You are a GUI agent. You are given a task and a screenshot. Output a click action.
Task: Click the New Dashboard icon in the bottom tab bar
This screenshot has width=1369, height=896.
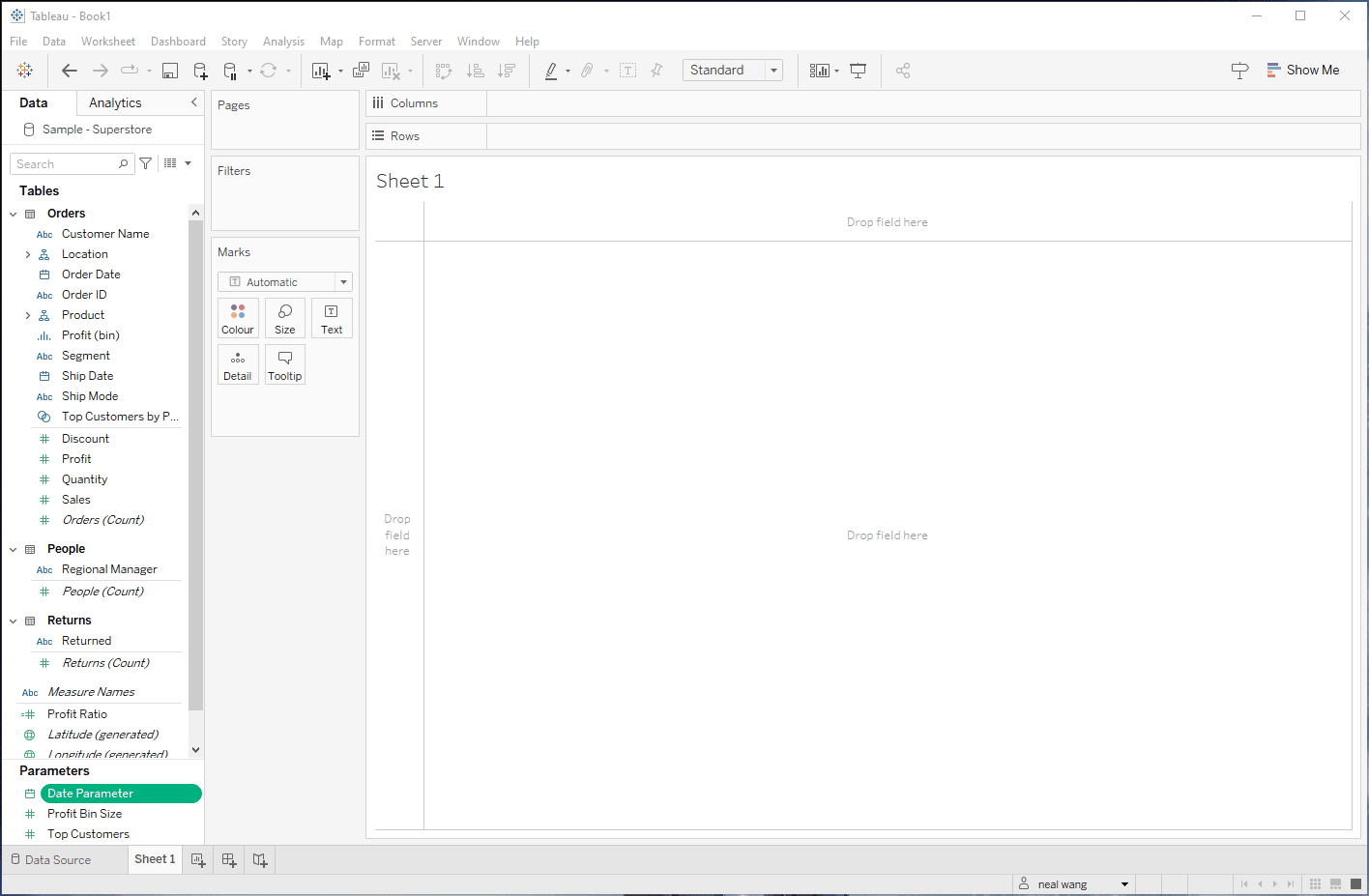click(229, 860)
